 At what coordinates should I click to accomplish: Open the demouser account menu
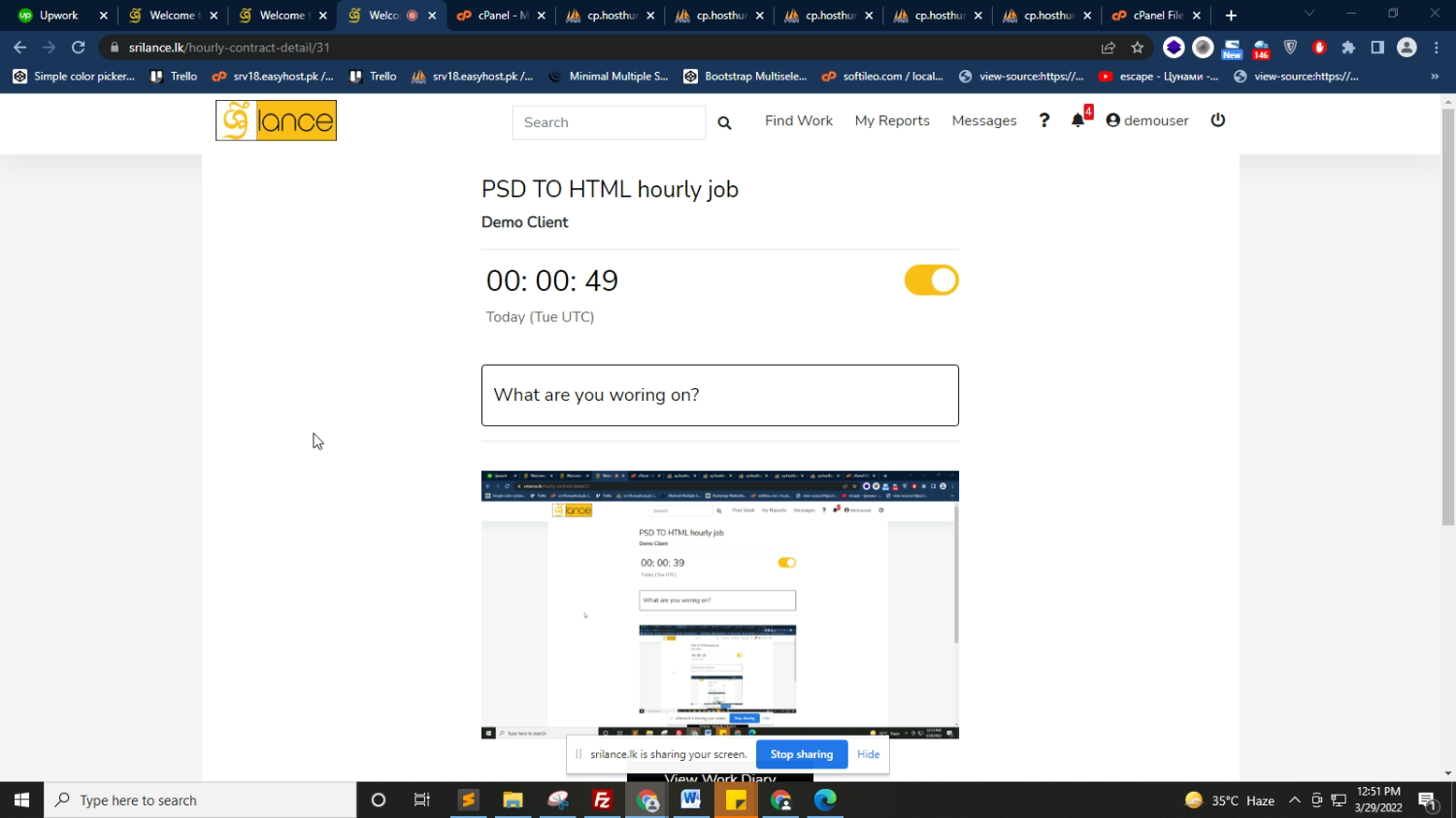(x=1147, y=120)
